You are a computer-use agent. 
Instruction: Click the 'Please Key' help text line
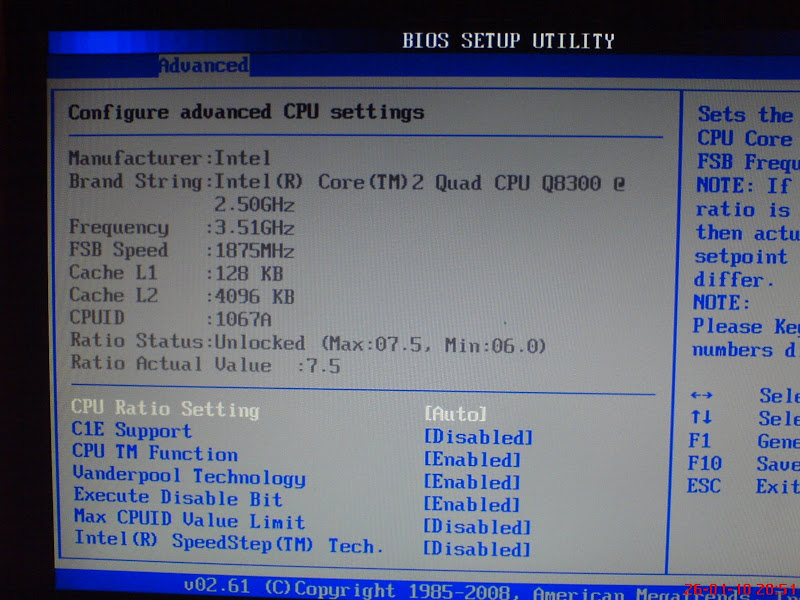pos(746,327)
